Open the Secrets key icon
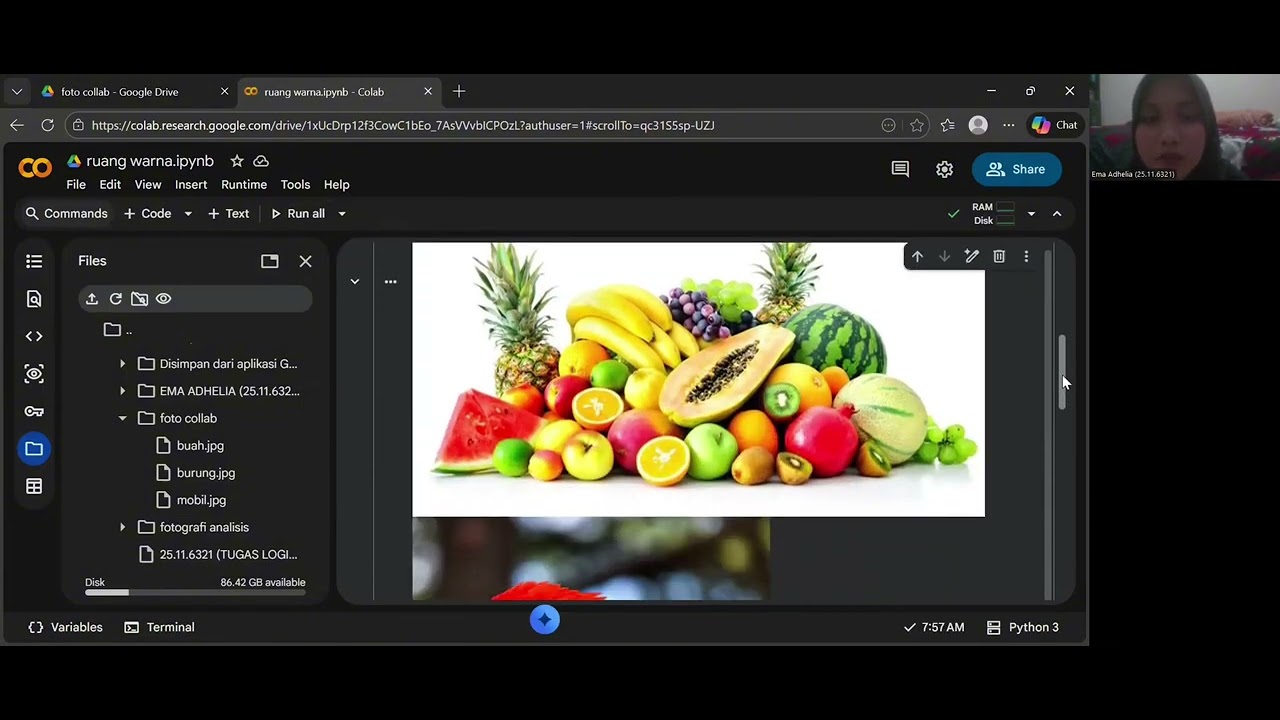This screenshot has height=720, width=1280. [34, 411]
